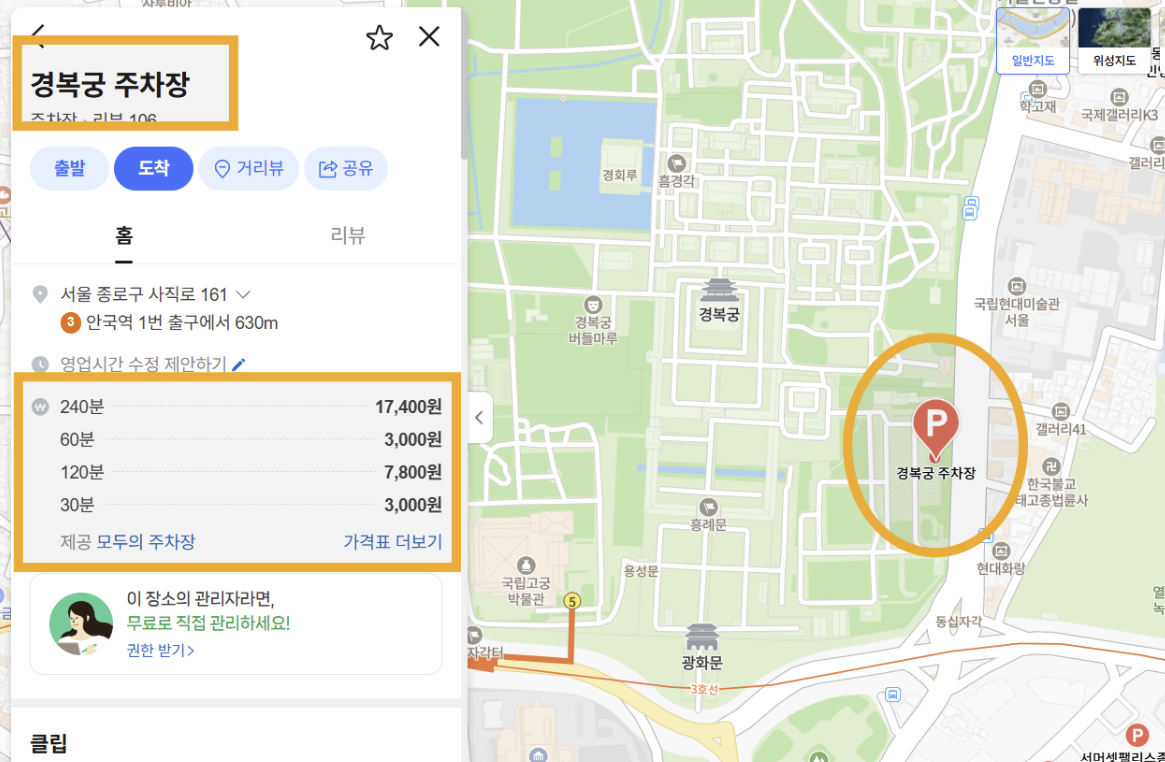Click the 경복궁 버들마루 theater marker
Image resolution: width=1165 pixels, height=762 pixels.
click(x=592, y=305)
